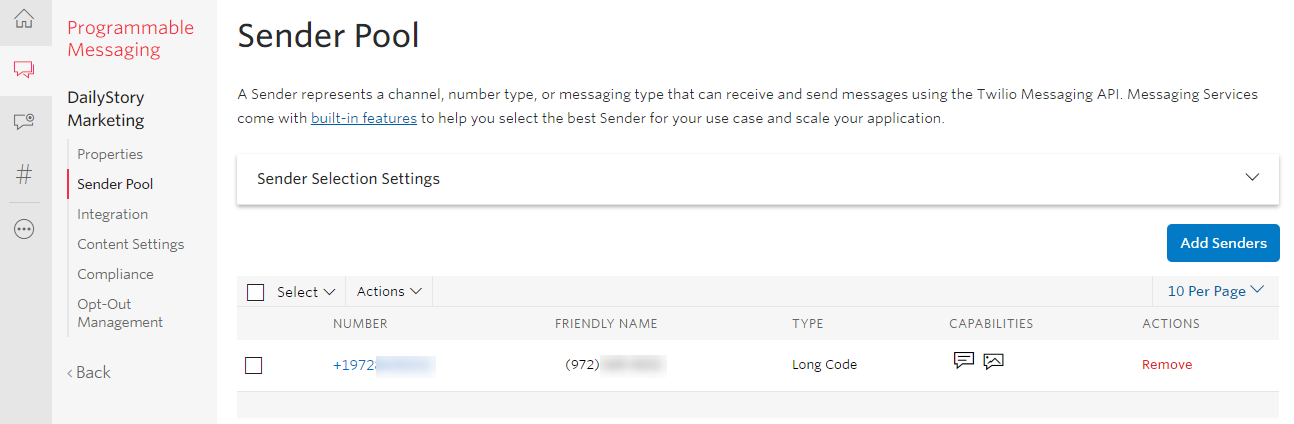Check the box for the +1972 number row
This screenshot has width=1294, height=424.
click(254, 365)
